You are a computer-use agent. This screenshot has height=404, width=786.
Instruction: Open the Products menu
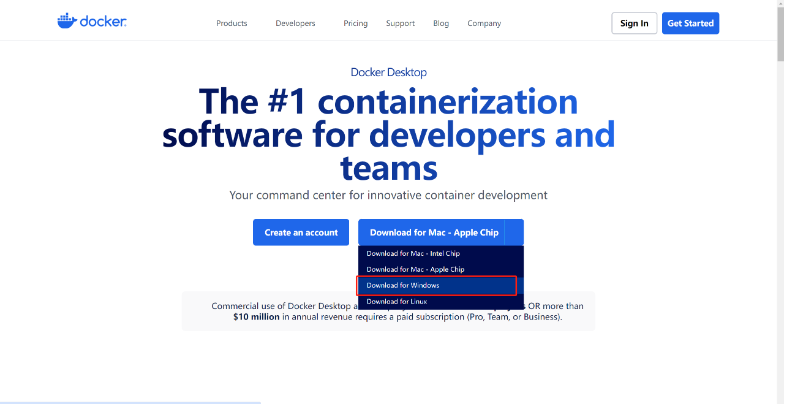point(232,23)
